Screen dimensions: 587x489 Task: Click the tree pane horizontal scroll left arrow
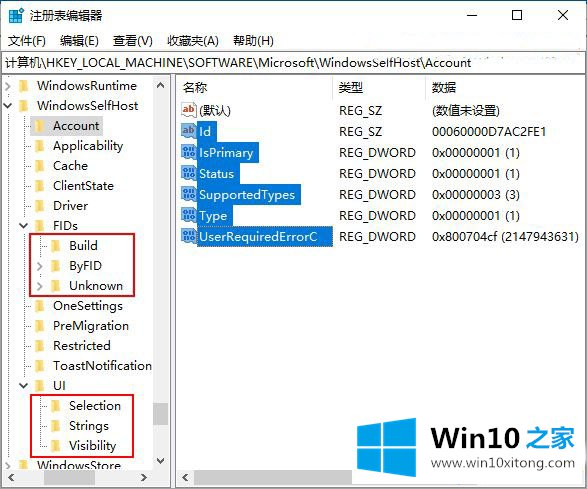[11, 477]
